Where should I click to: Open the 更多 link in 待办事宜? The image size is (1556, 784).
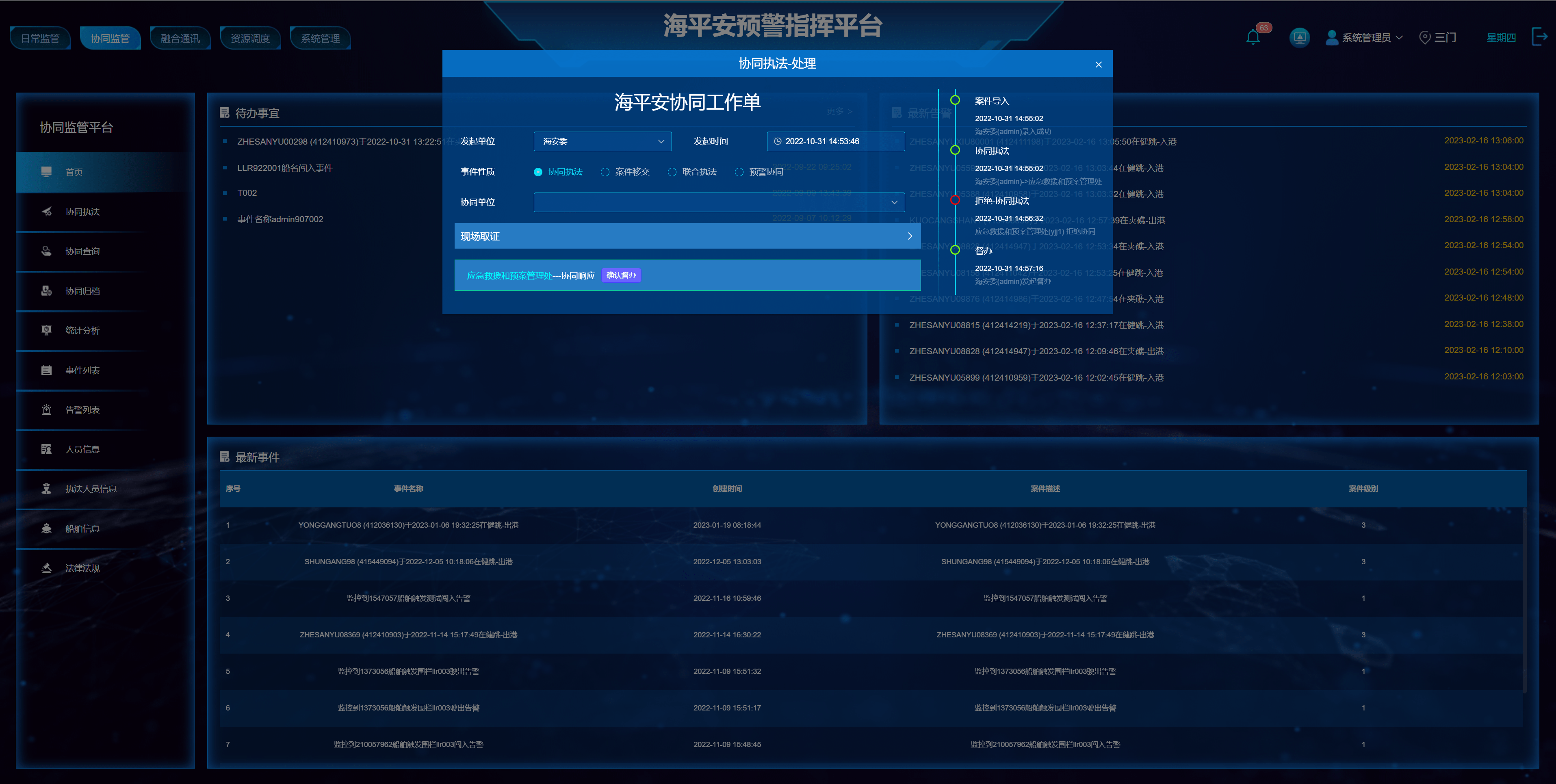tap(839, 111)
